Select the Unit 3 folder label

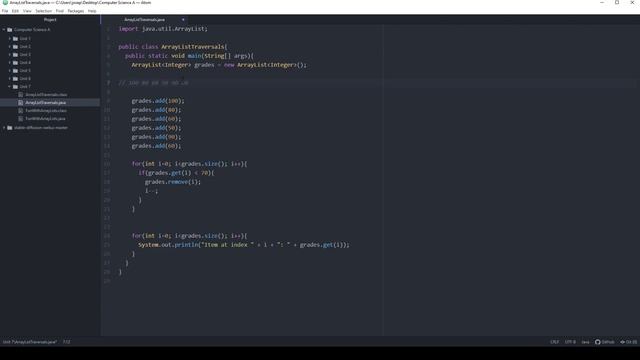pos(25,55)
